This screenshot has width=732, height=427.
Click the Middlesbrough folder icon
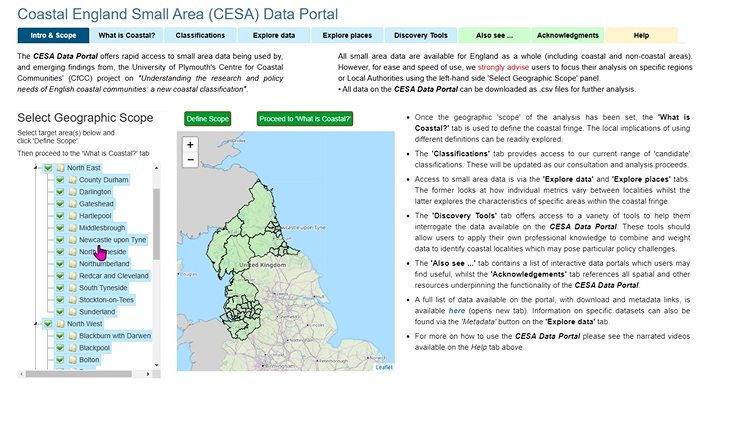coord(72,228)
